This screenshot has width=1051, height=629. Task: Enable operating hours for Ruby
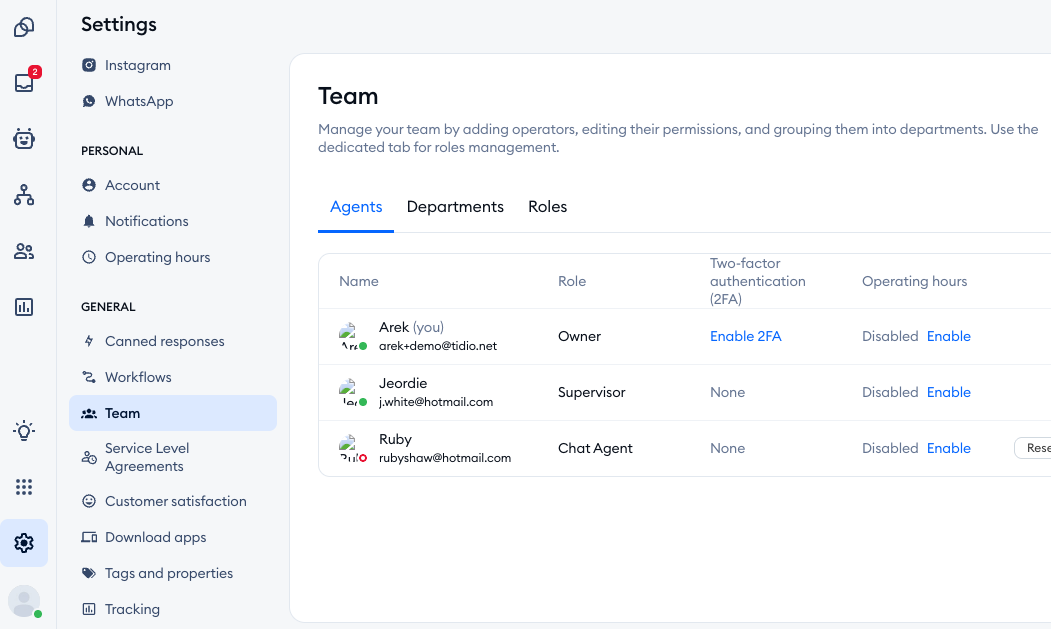[948, 448]
